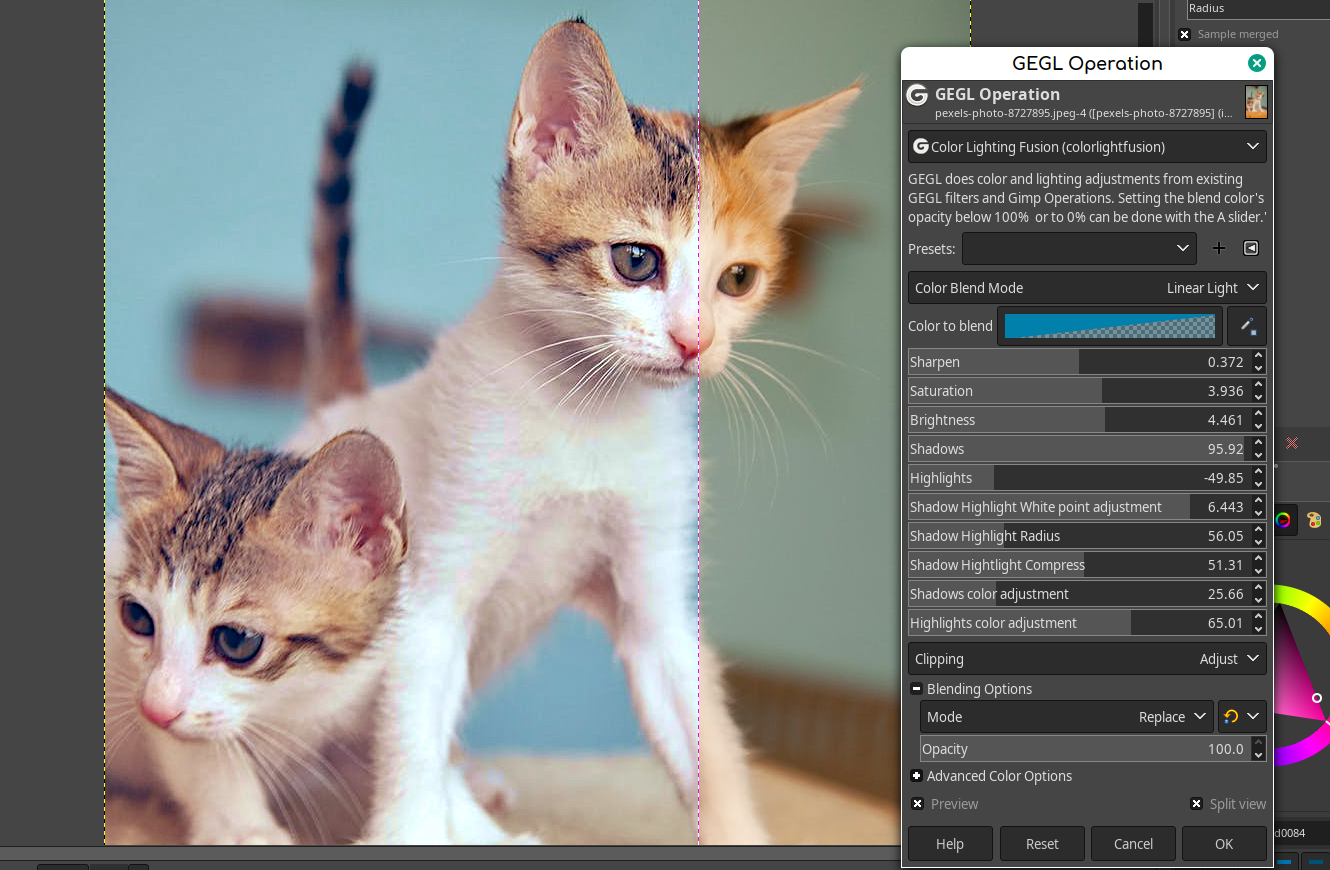Expand the Advanced Color Options section
Screen dimensions: 1330x870
point(916,776)
